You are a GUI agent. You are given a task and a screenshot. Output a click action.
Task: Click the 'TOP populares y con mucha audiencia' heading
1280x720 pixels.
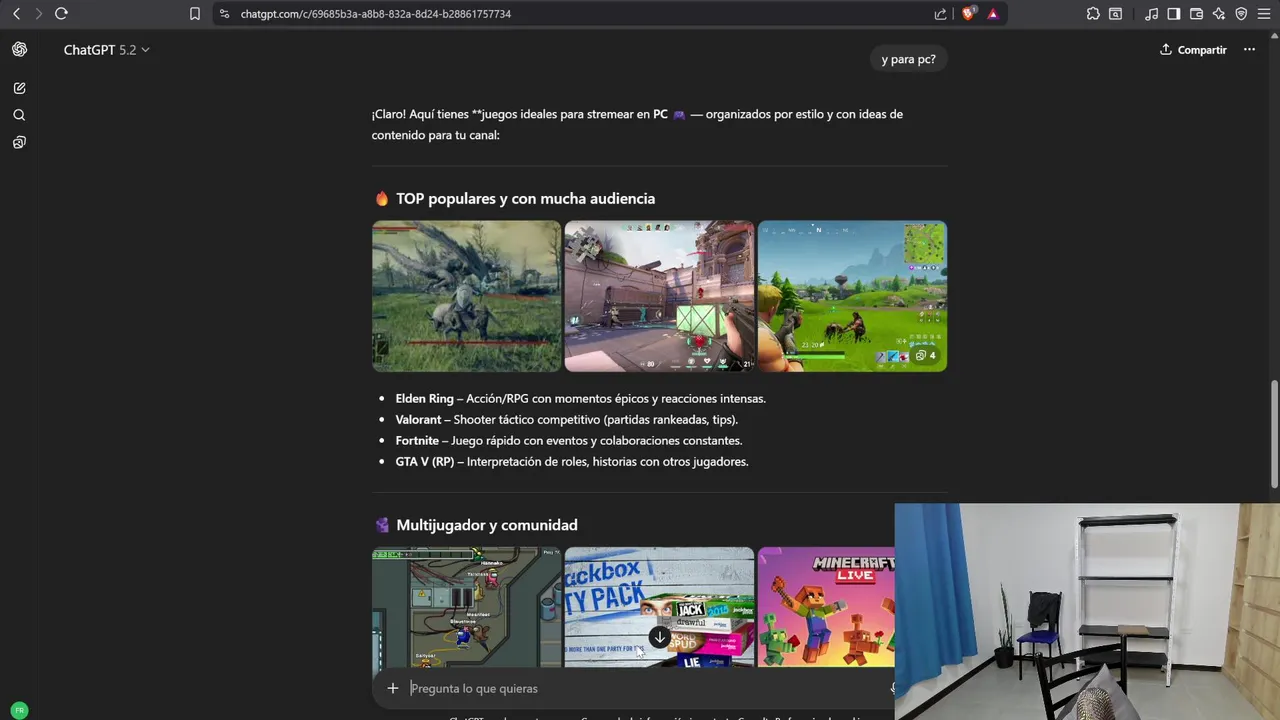[525, 198]
